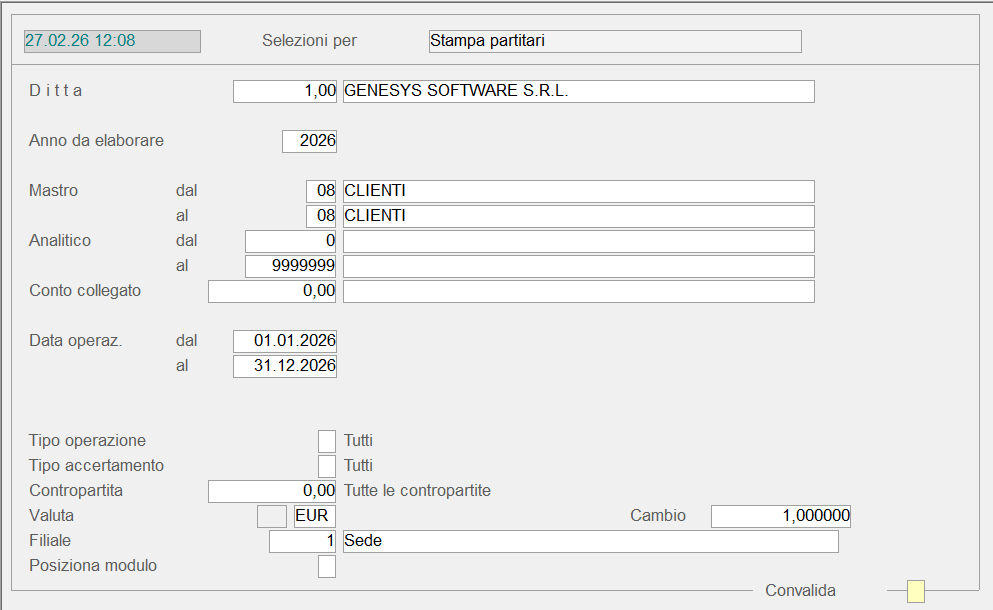Set the Data operaz. dal date field

285,341
